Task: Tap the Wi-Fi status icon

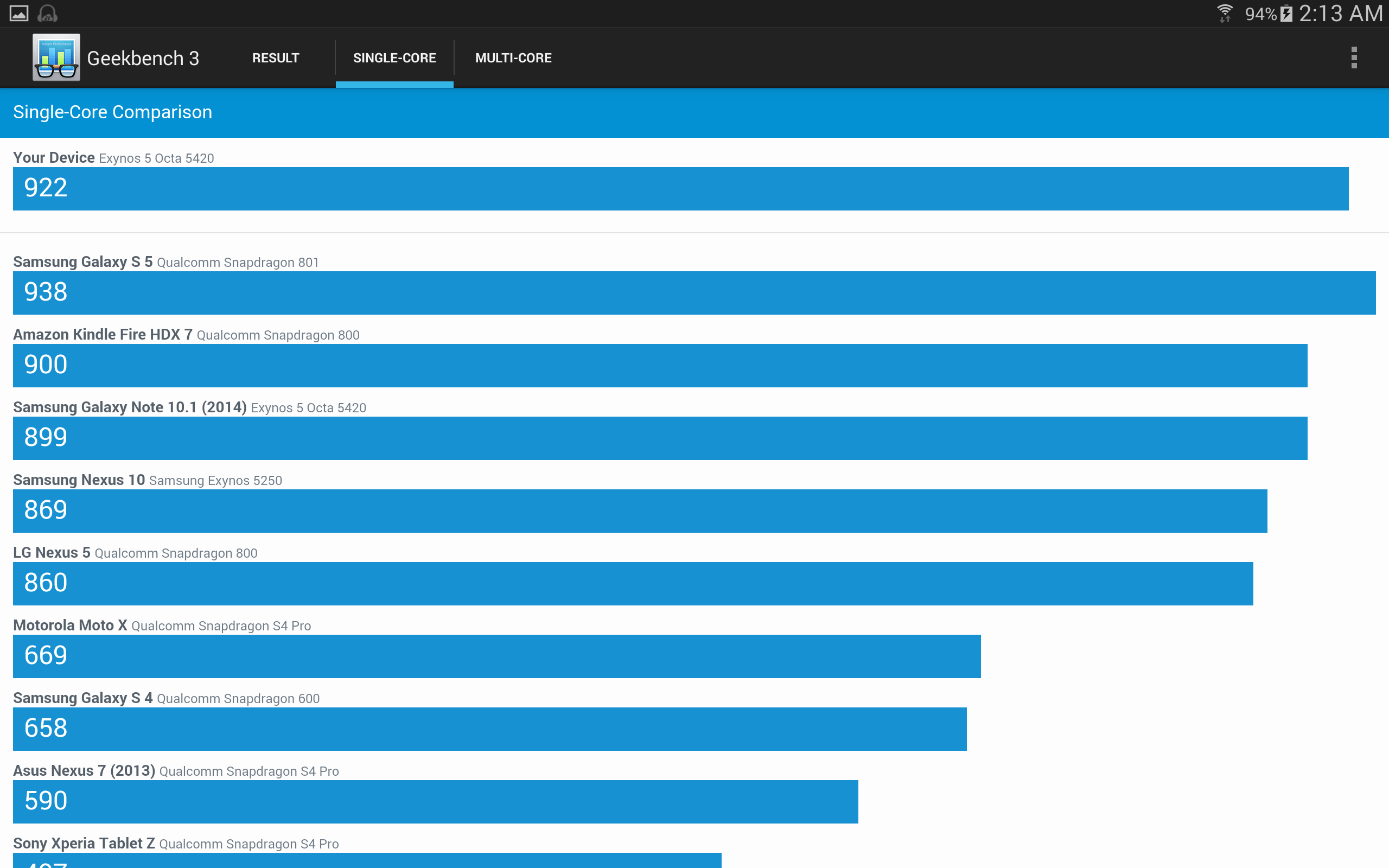Action: coord(1224,13)
